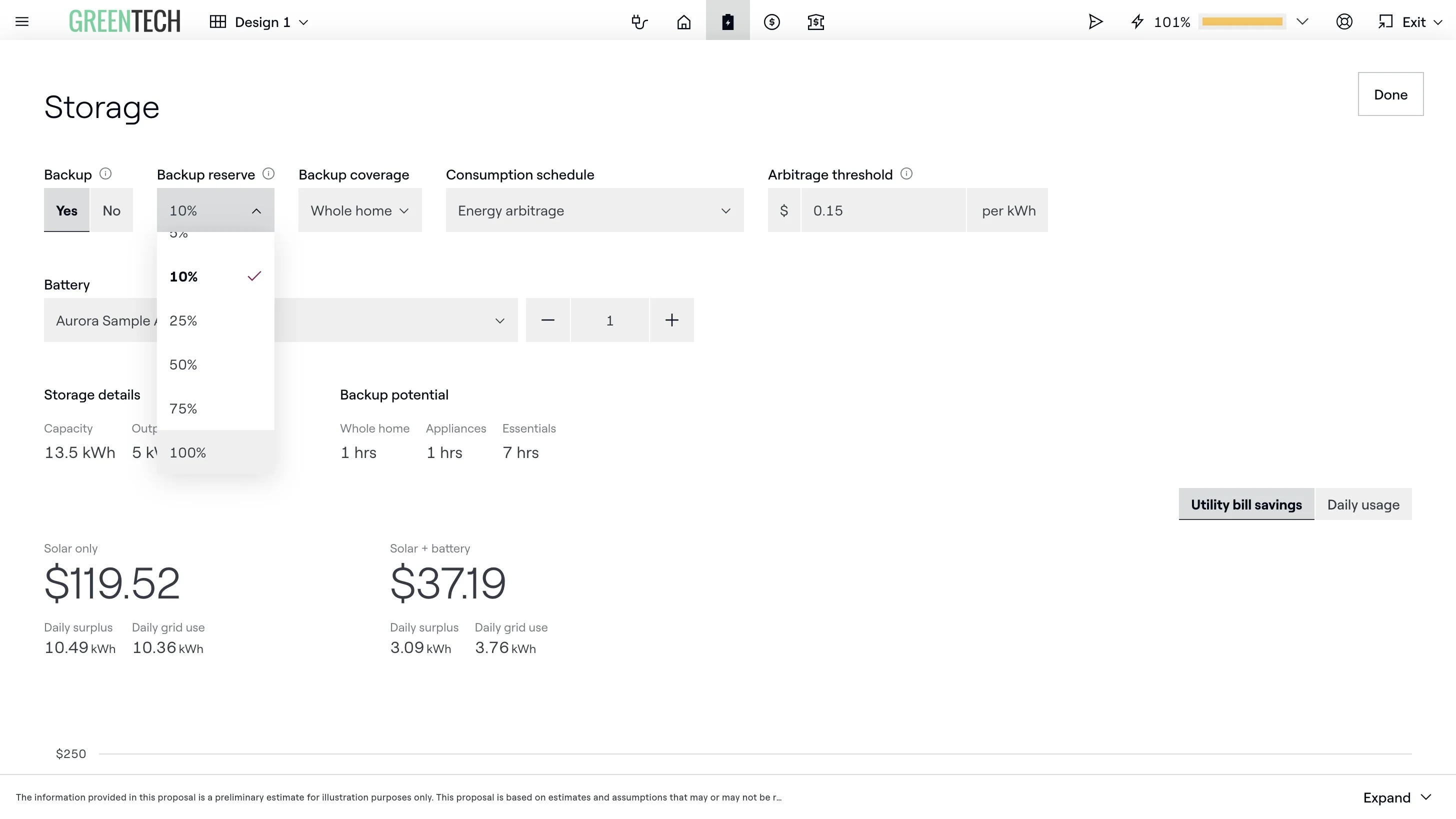Open the financing bank icon tab
Screen dimensions: 1456x819
[x=815, y=22]
